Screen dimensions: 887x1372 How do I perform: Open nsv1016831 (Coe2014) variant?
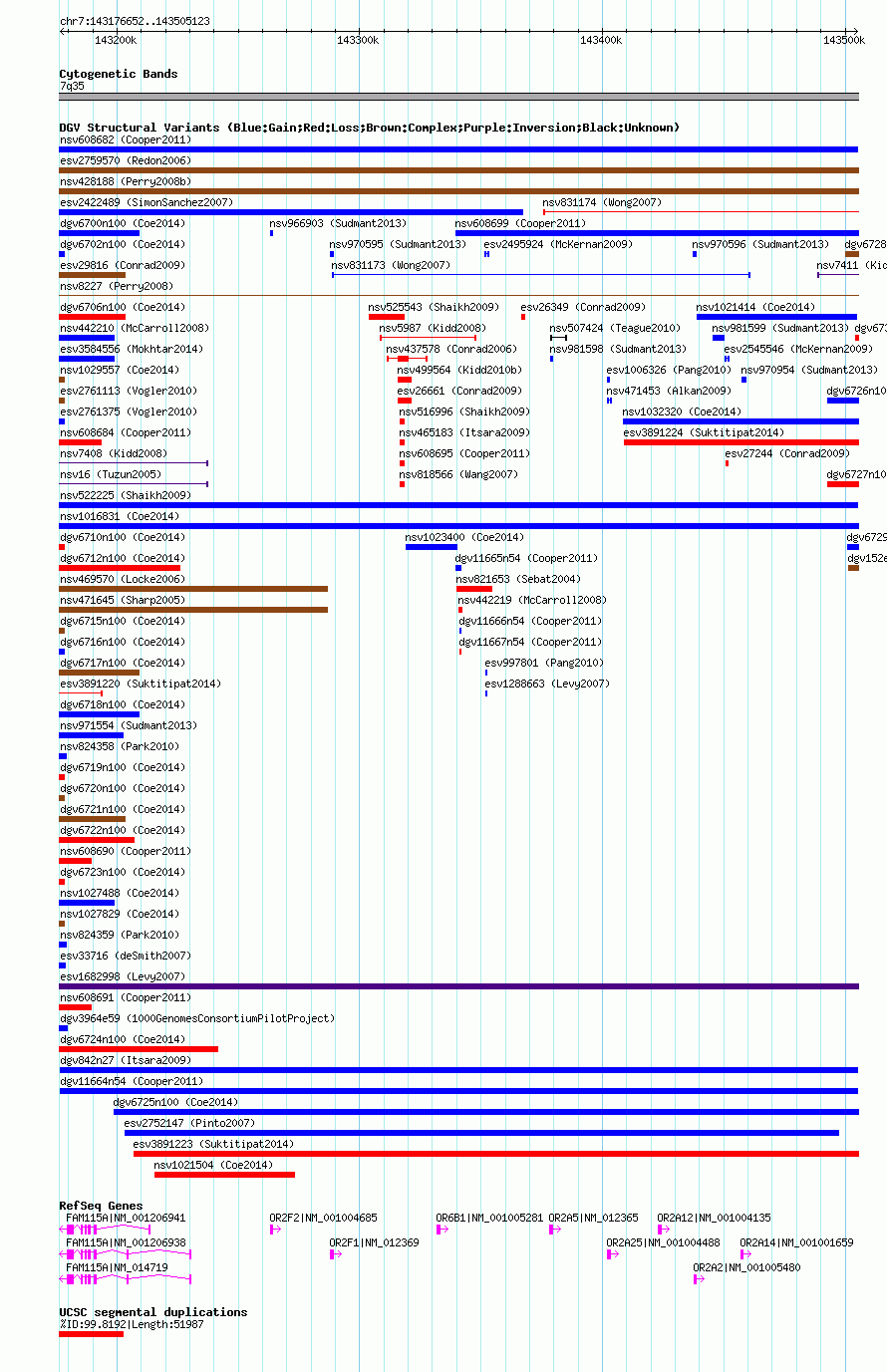tap(120, 516)
